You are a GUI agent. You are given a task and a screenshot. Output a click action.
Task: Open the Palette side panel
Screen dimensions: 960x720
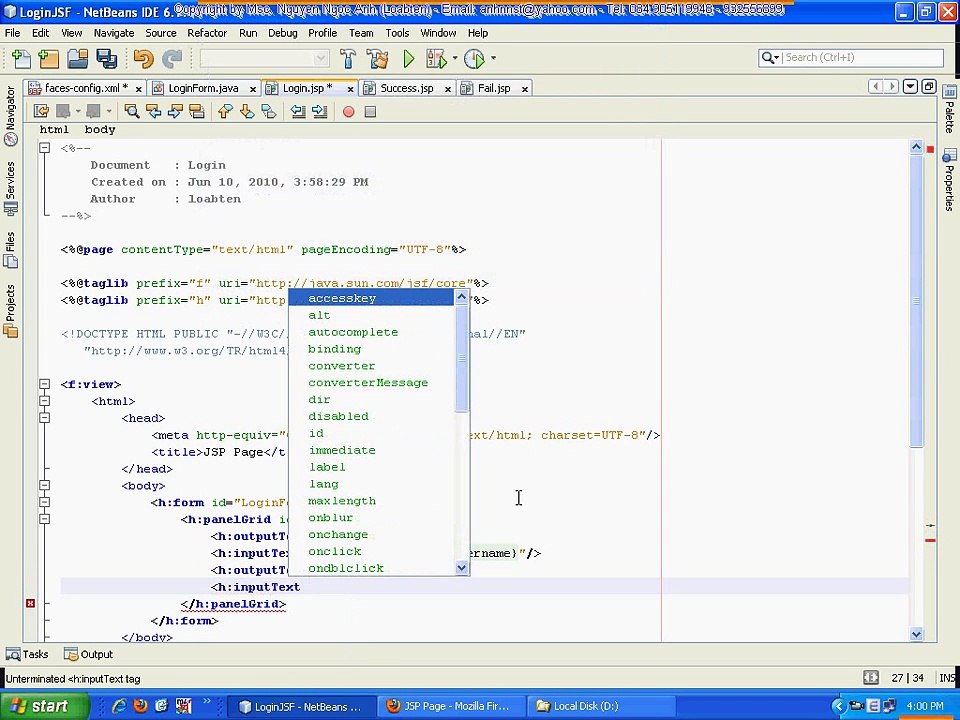[949, 110]
